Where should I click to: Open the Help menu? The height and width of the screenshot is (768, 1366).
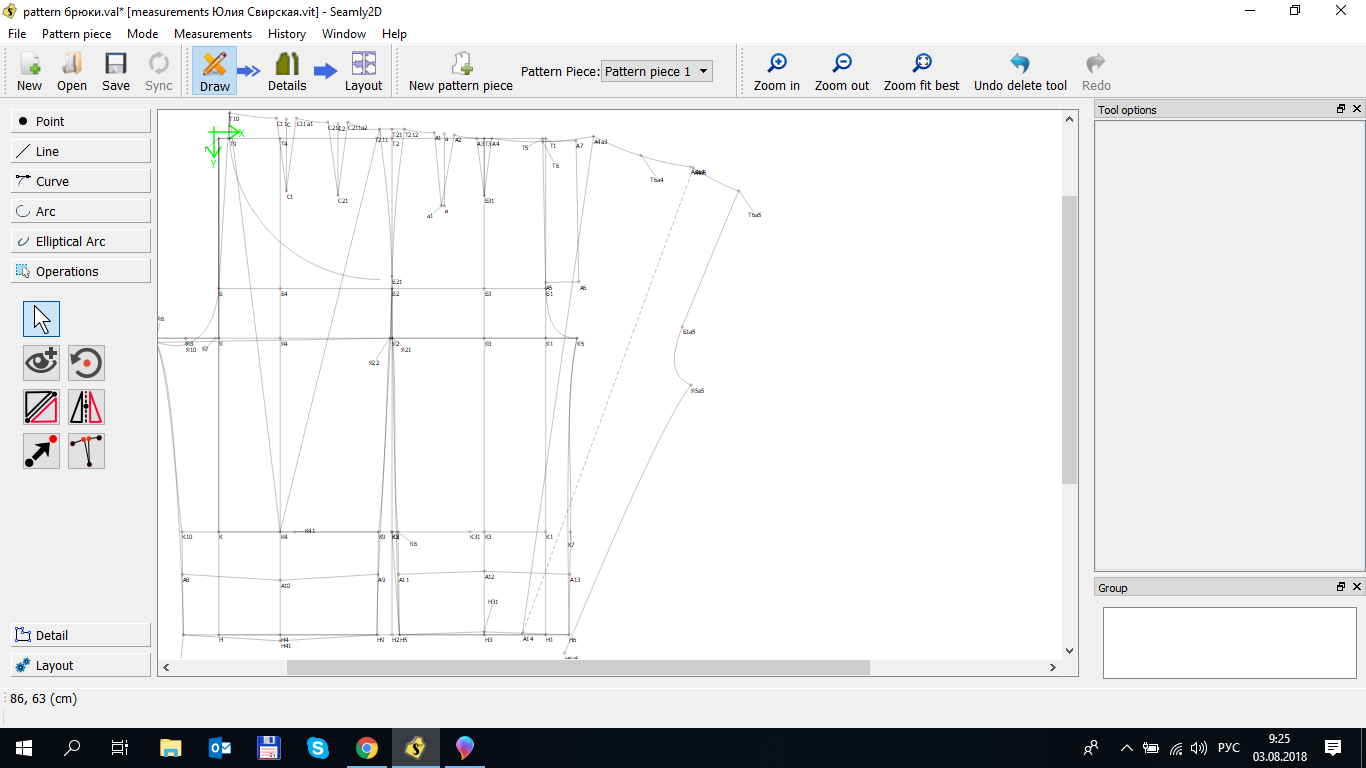(395, 33)
